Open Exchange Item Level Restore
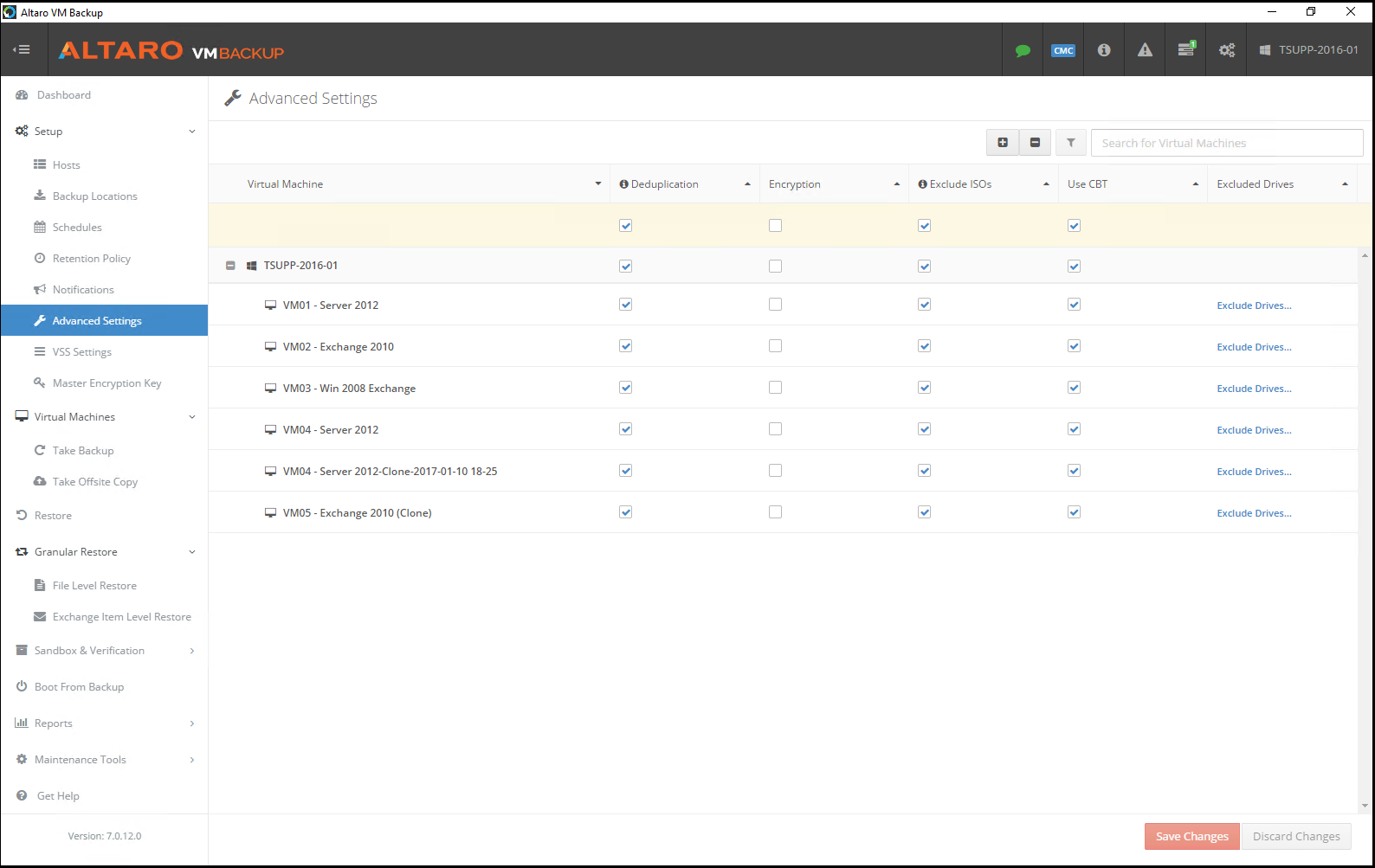The image size is (1375, 868). click(121, 617)
